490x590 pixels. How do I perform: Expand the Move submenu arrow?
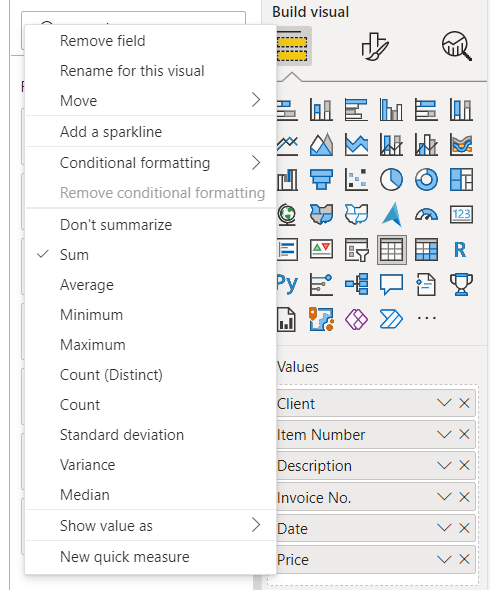[x=256, y=100]
